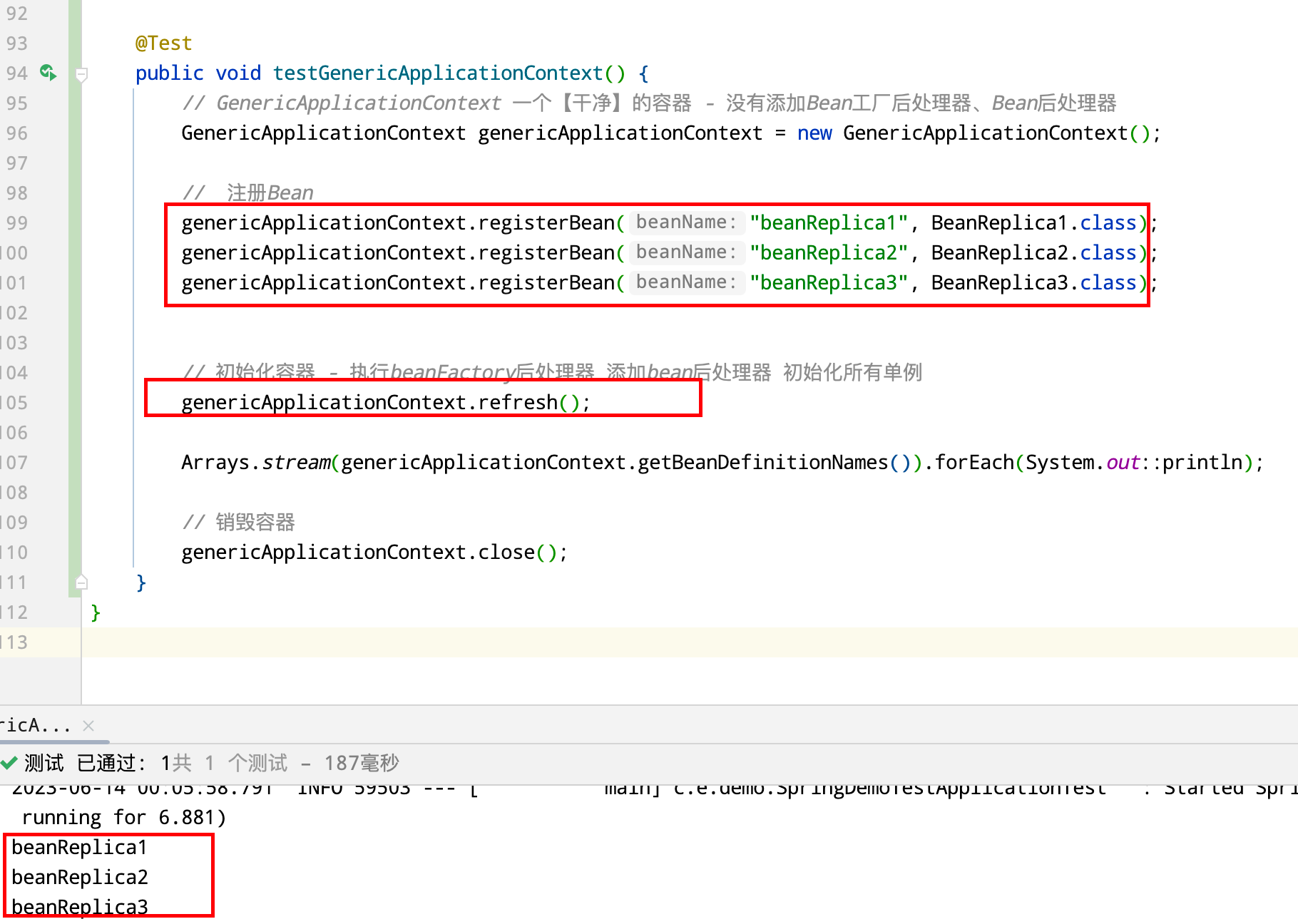Click BeanReplica3.class argument
Viewport: 1298px width, 924px height.
point(1033,283)
